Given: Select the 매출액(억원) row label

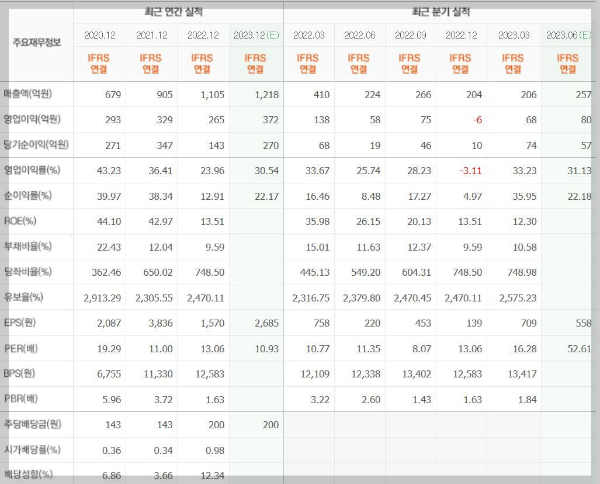Looking at the screenshot, I should pyautogui.click(x=28, y=94).
